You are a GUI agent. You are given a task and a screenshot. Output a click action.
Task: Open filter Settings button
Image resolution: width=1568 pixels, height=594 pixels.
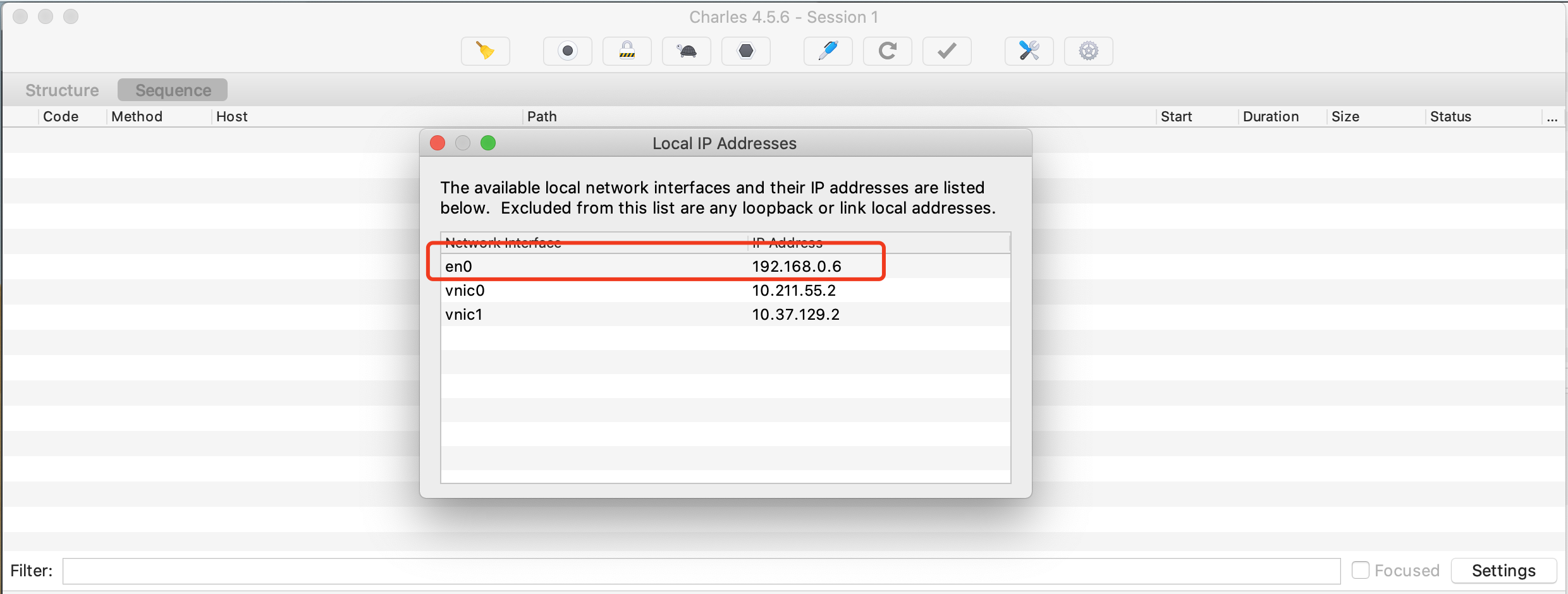click(1504, 571)
